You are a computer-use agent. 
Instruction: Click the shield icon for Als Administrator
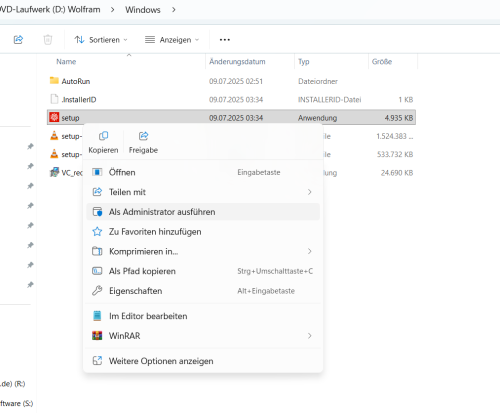(97, 212)
